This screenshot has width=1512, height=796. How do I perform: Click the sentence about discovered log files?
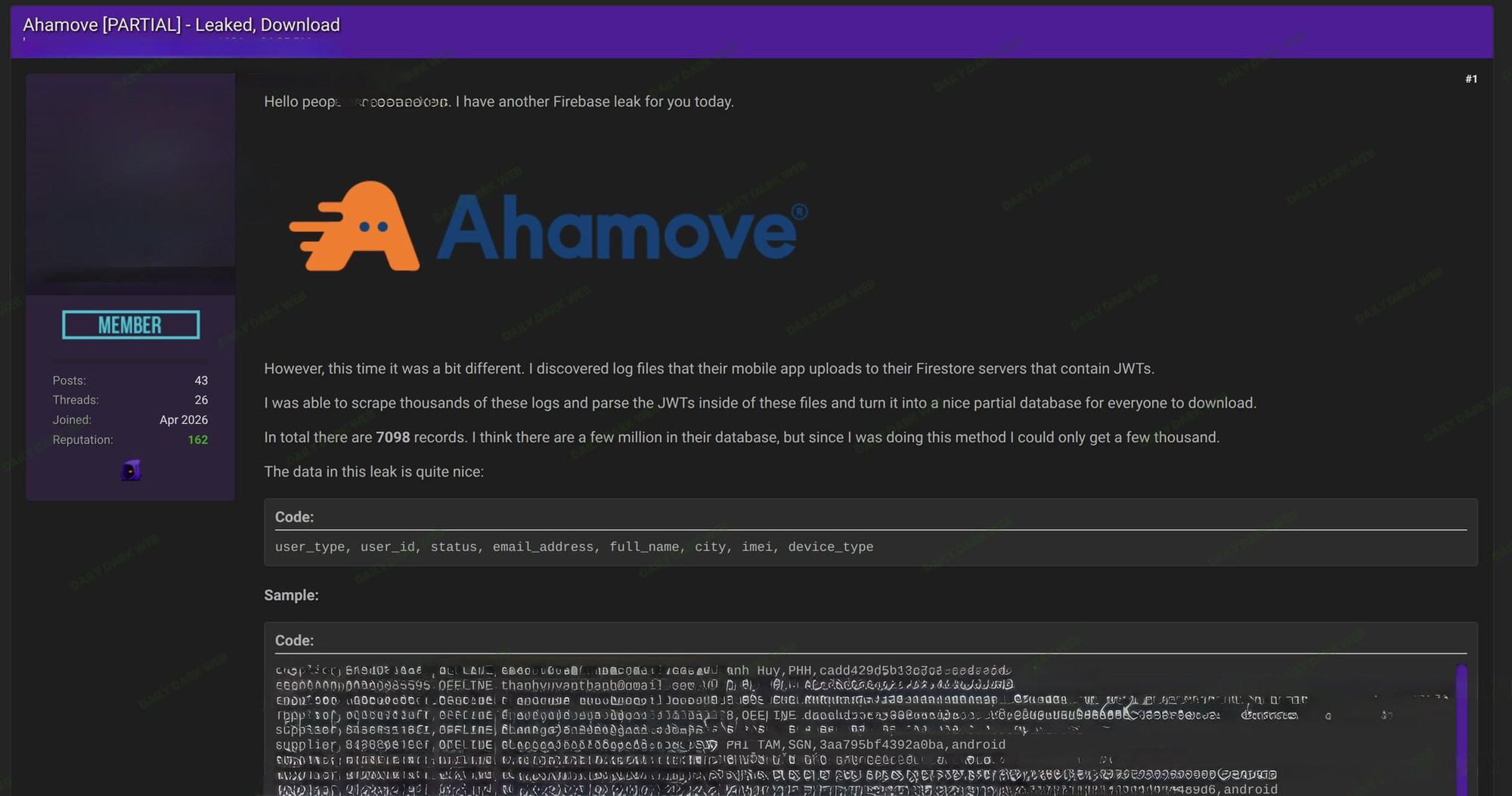pos(709,369)
